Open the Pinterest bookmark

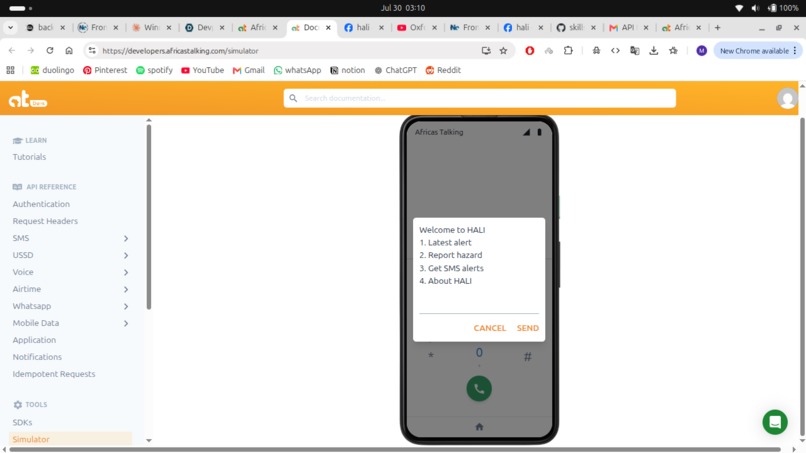[105, 70]
